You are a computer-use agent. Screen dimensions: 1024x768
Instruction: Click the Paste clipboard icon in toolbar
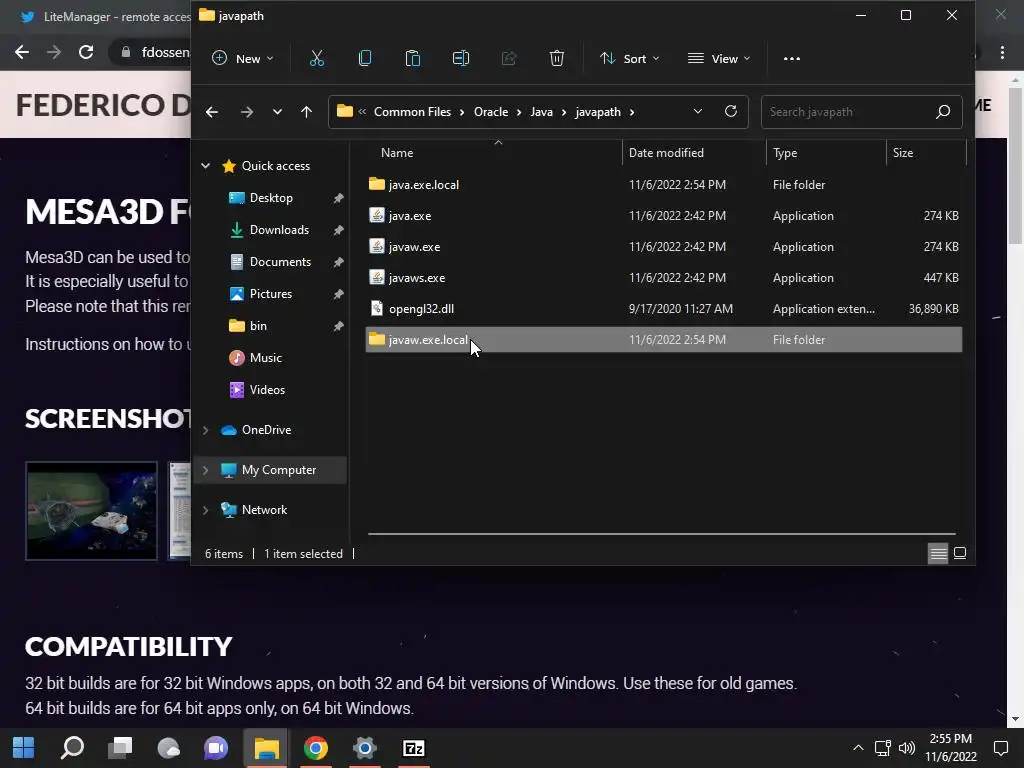[x=413, y=59]
